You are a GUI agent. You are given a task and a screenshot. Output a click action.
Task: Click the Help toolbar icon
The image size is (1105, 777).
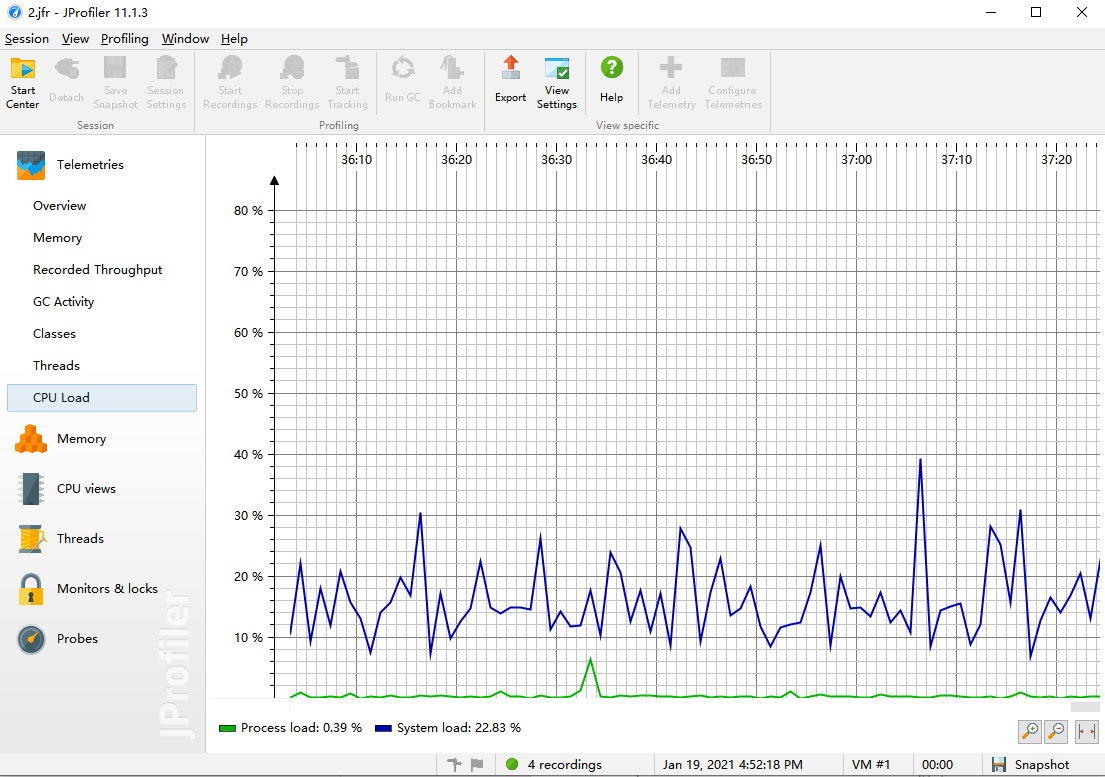611,80
